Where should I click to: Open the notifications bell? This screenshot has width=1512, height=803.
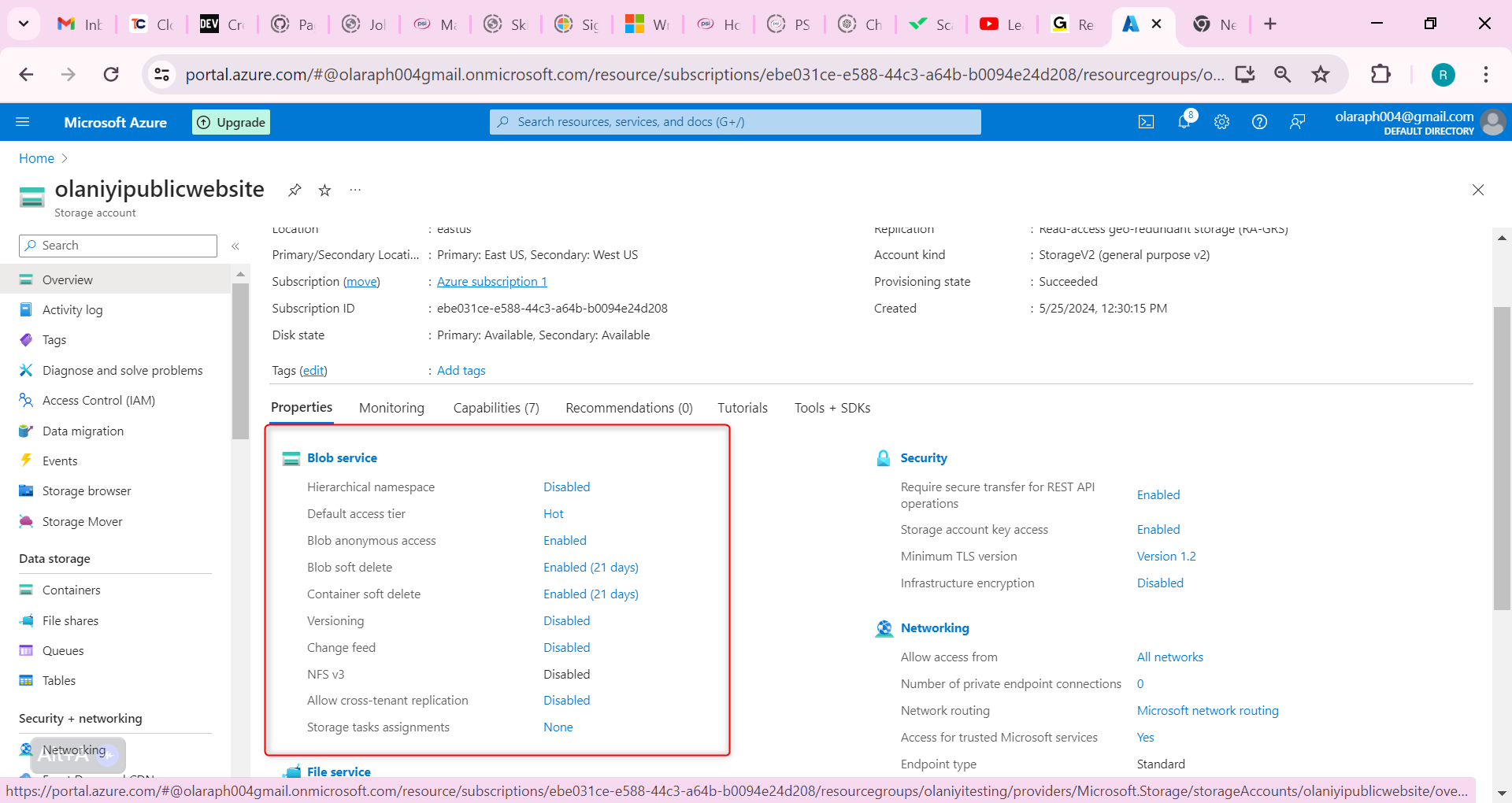pyautogui.click(x=1184, y=121)
